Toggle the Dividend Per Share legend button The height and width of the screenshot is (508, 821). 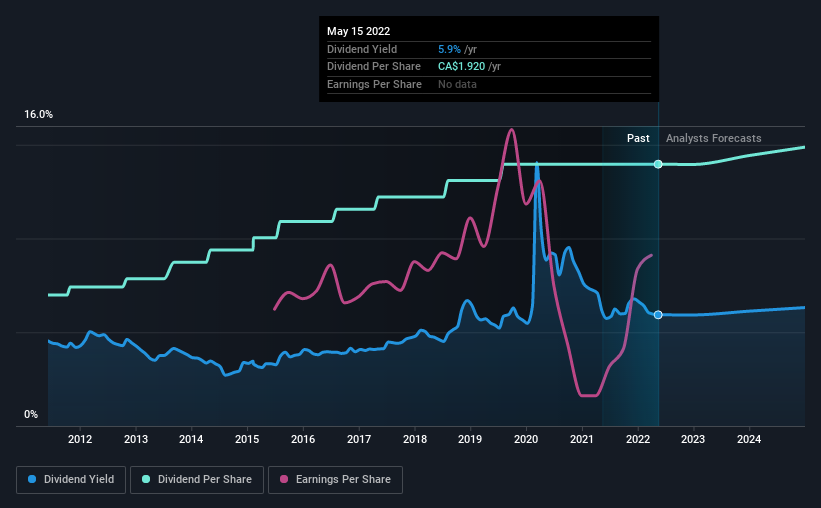197,480
